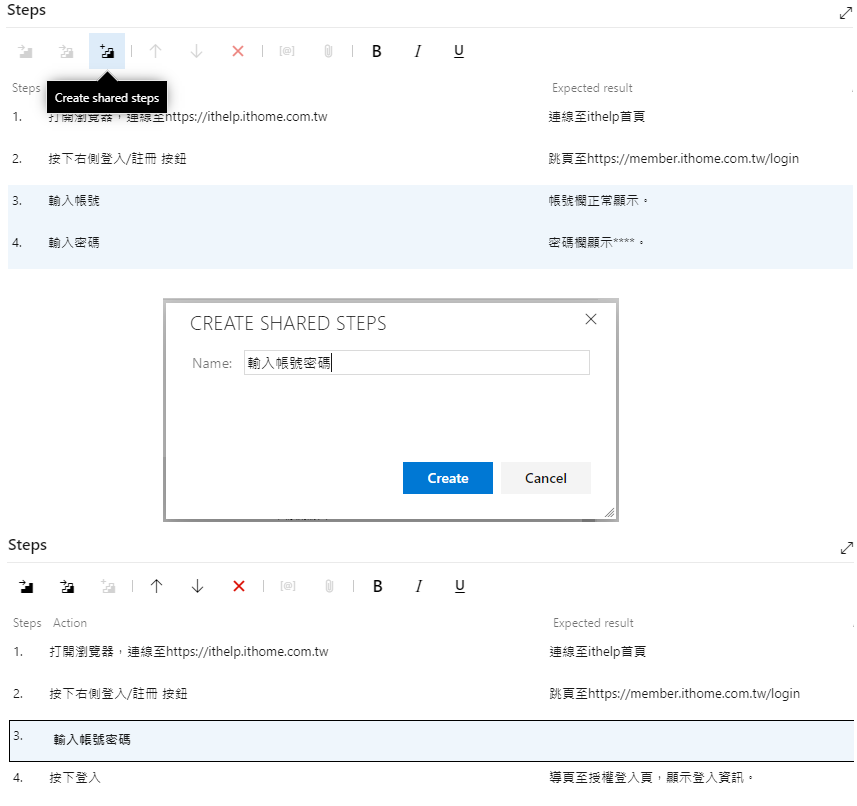Image resolution: width=857 pixels, height=806 pixels.
Task: Click Cancel button in Create Shared Steps dialog
Action: [545, 478]
